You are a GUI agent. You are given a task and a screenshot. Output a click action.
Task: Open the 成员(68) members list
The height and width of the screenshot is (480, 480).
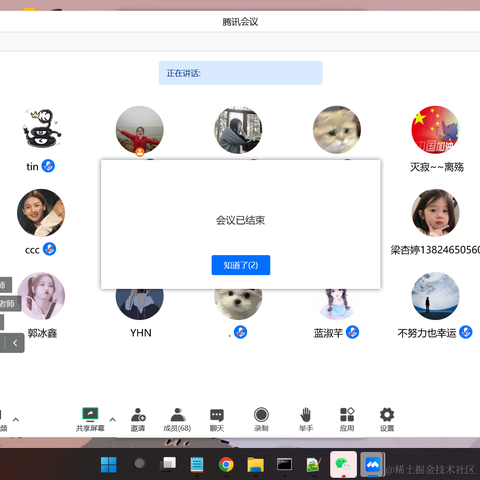point(177,419)
